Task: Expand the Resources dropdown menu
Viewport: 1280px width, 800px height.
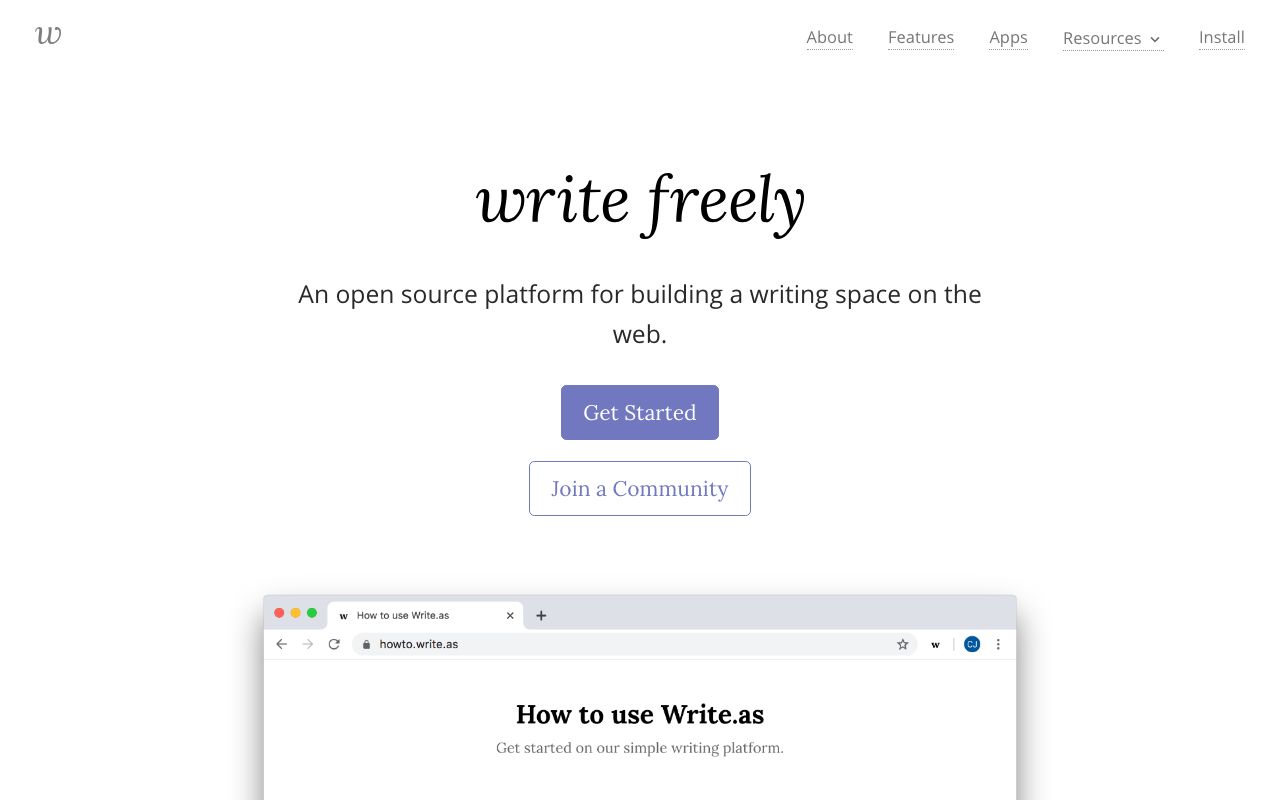Action: [1112, 38]
